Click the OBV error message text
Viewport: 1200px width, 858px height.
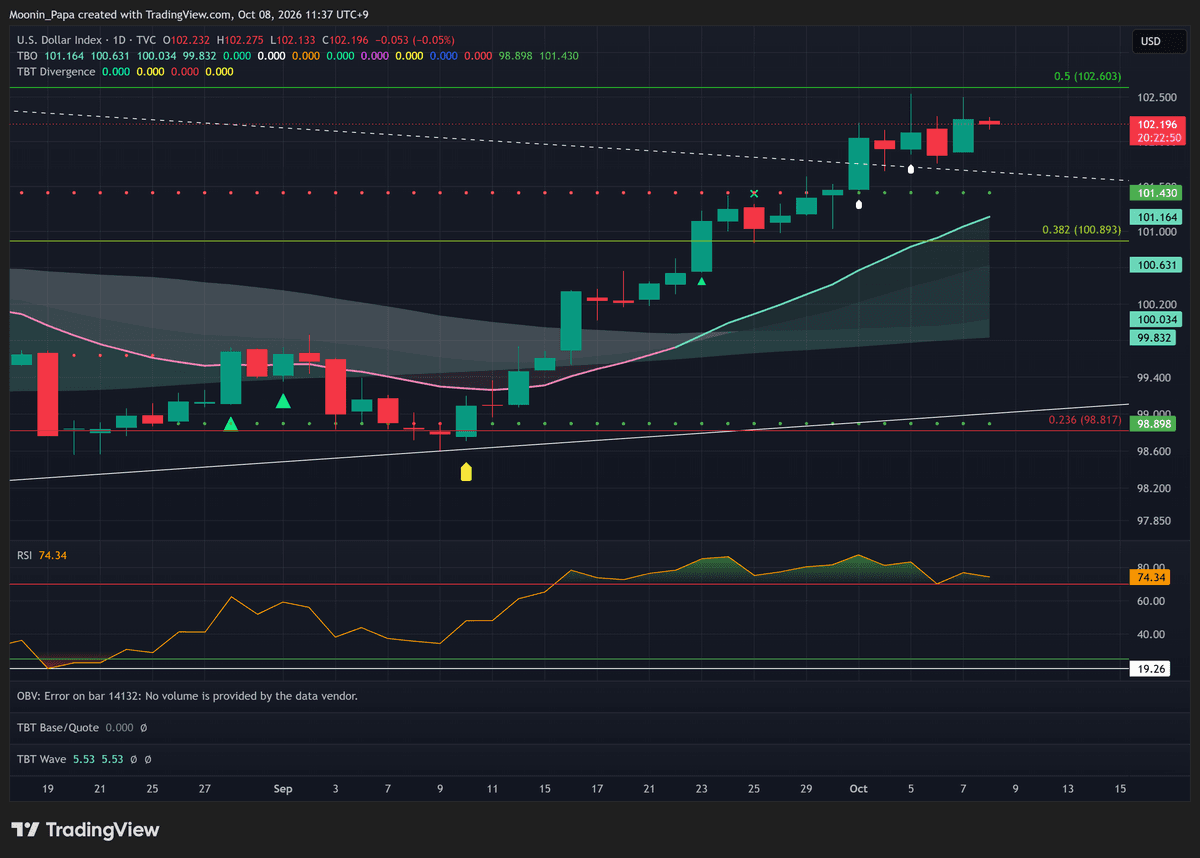tap(187, 696)
